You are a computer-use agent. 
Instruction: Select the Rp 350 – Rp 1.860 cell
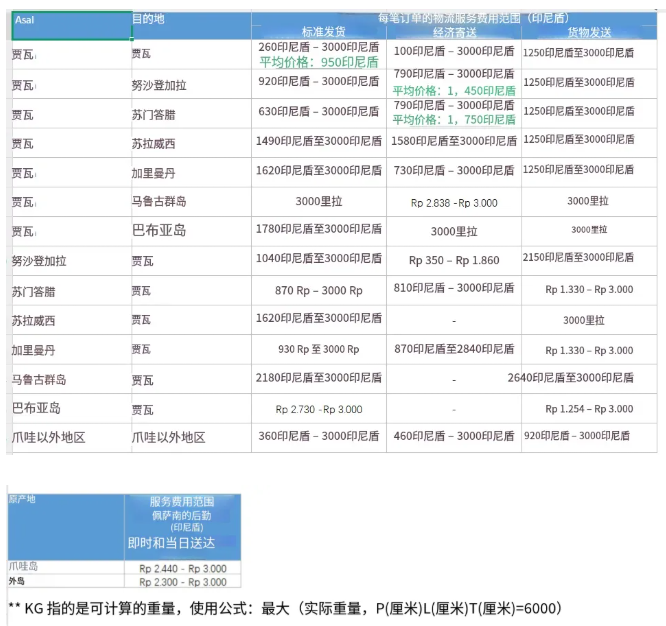(454, 260)
